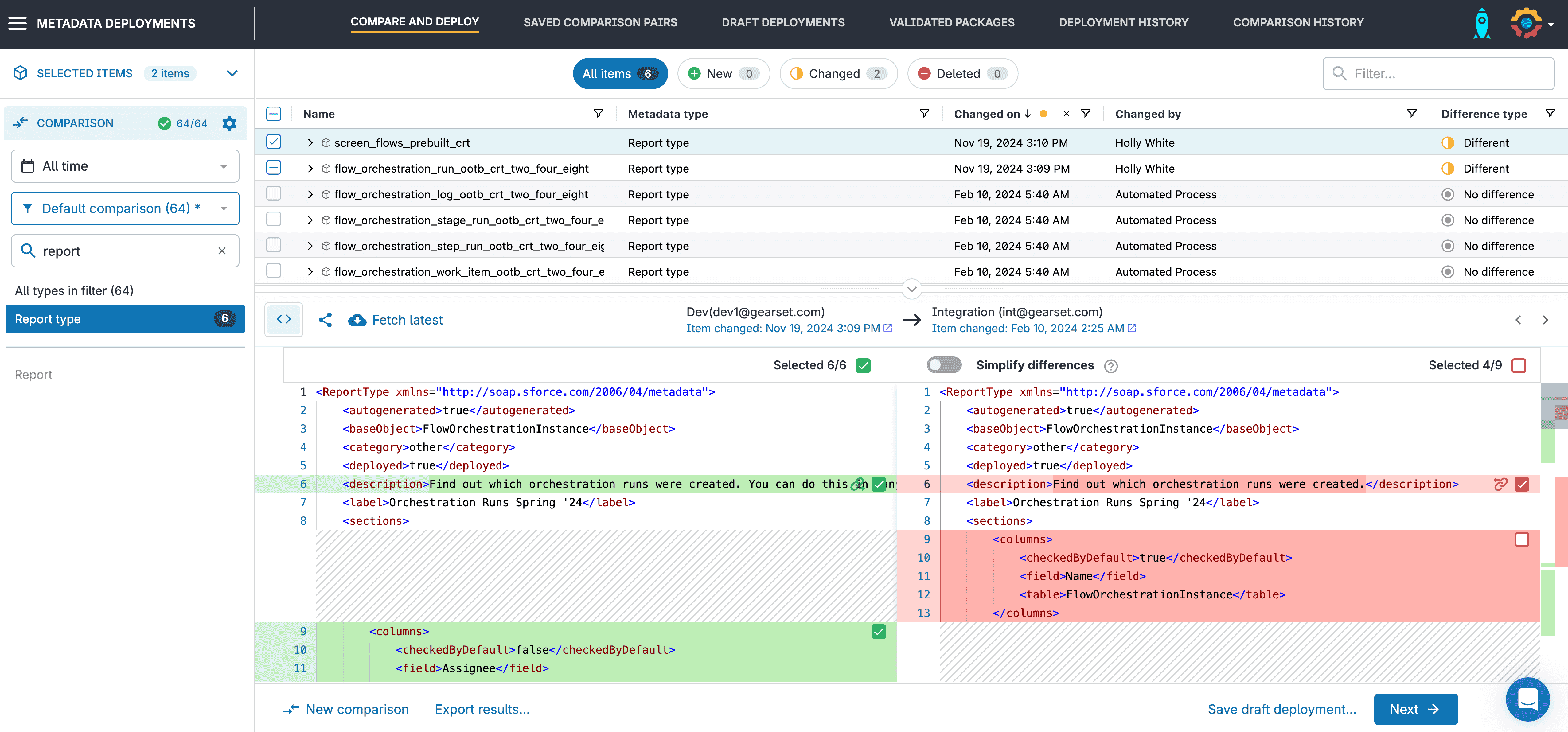Viewport: 1568px width, 732px height.
Task: Uncheck the screen_flows_prebuilt_crt row checkbox
Action: pyautogui.click(x=274, y=142)
